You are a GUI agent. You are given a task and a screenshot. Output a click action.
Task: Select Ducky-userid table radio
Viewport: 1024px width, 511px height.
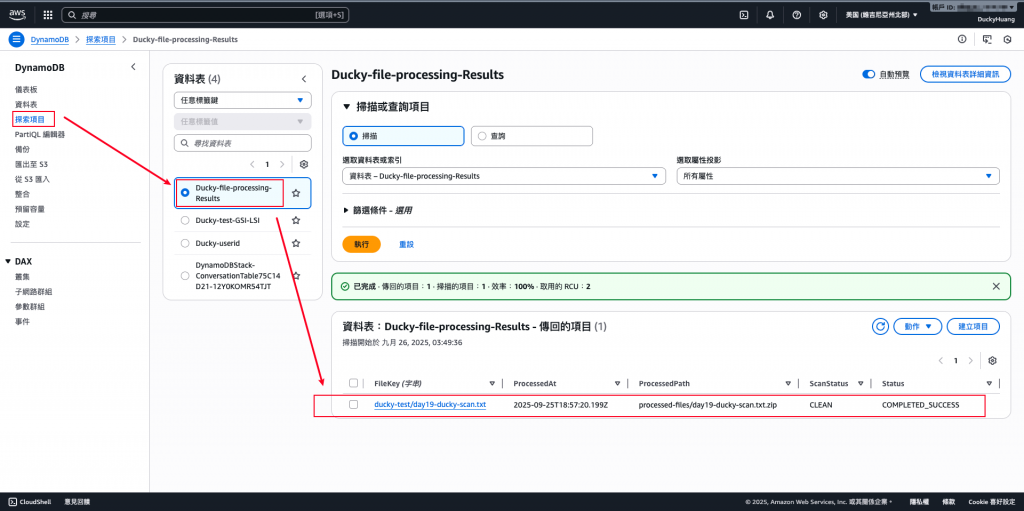[185, 243]
